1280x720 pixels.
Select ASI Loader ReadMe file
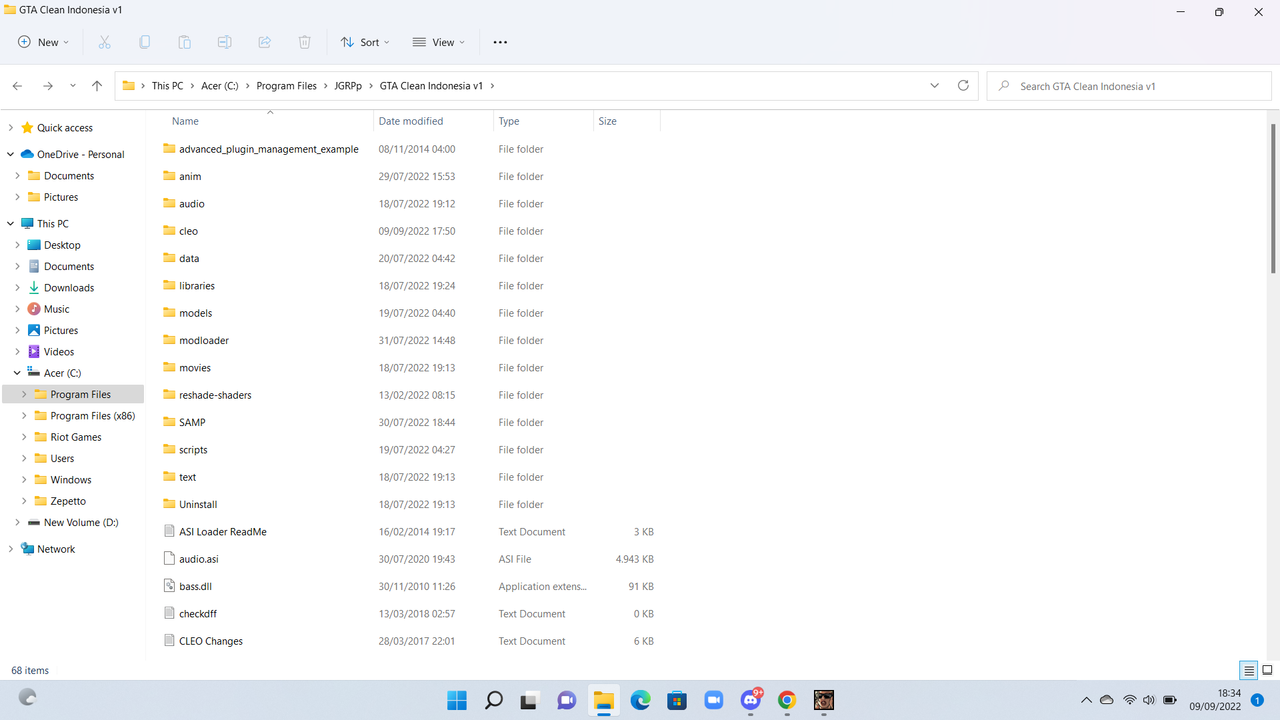223,532
